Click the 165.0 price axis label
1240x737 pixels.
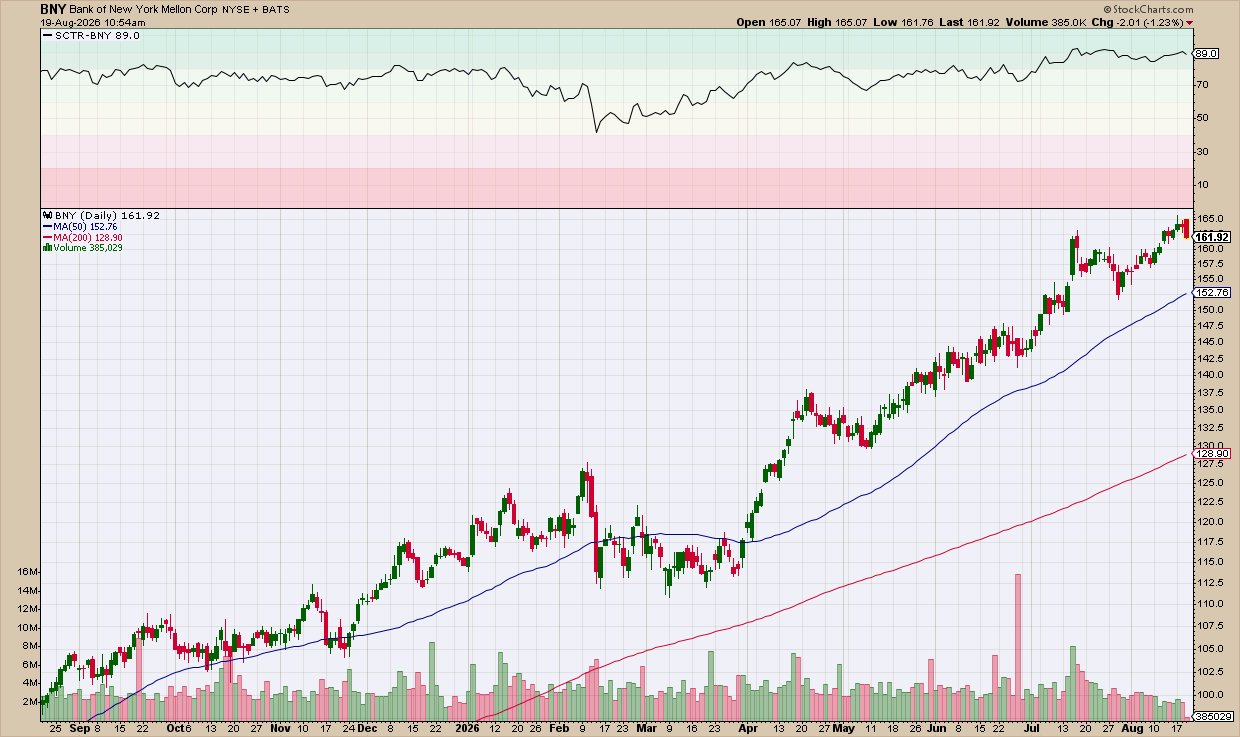[x=1209, y=218]
